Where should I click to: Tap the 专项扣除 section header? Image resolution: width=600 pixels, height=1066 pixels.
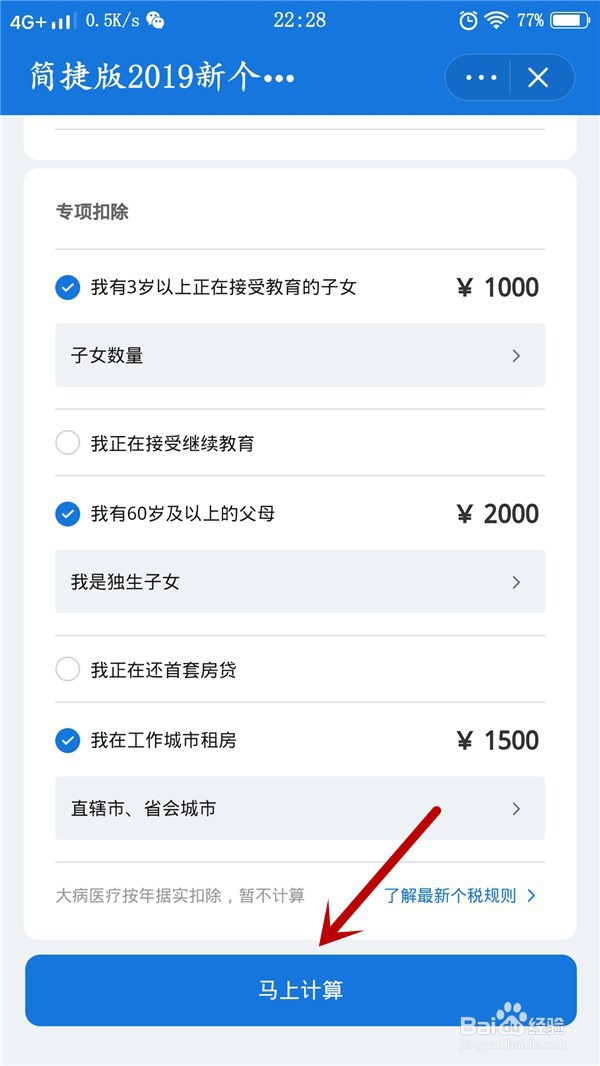[x=92, y=212]
